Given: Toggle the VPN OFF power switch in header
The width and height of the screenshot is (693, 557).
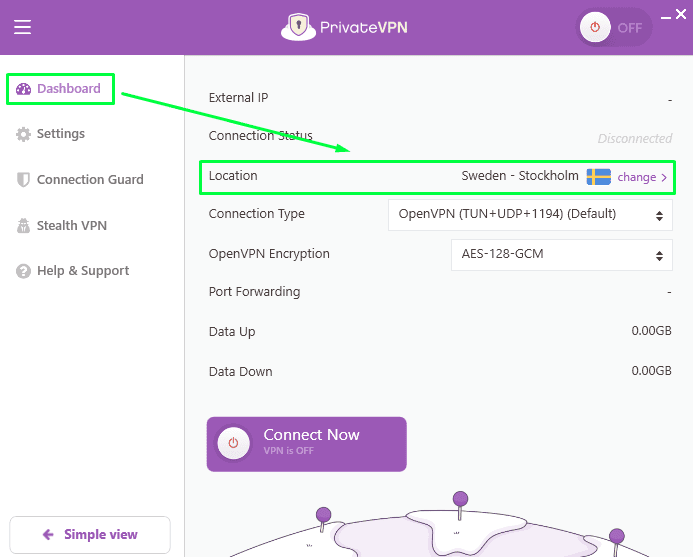Looking at the screenshot, I should pos(613,27).
